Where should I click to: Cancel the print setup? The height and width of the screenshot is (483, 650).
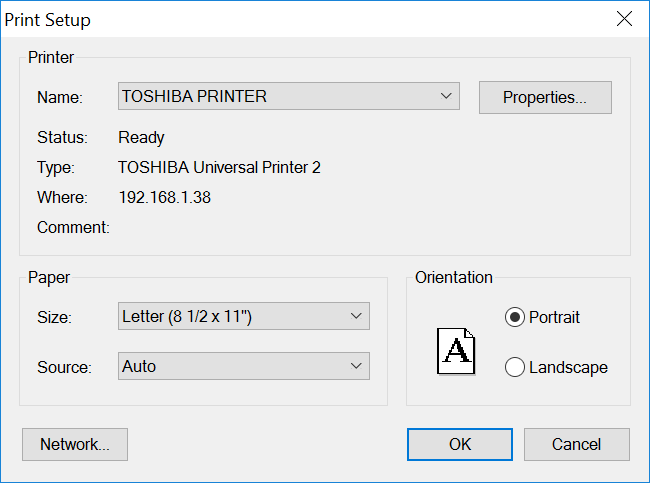click(577, 444)
